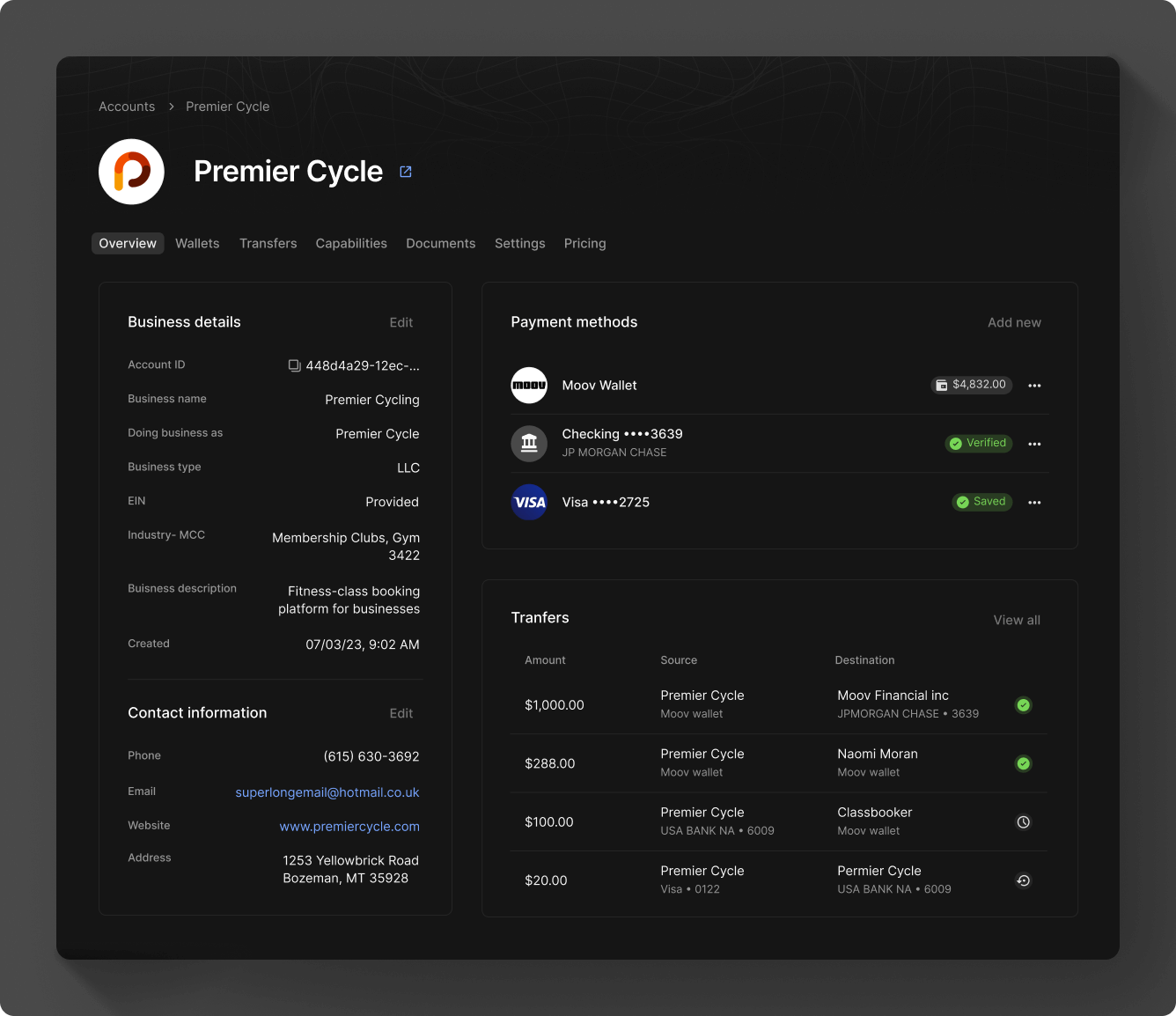Click the Moov Wallet payment method name
Image resolution: width=1176 pixels, height=1016 pixels.
coord(599,386)
